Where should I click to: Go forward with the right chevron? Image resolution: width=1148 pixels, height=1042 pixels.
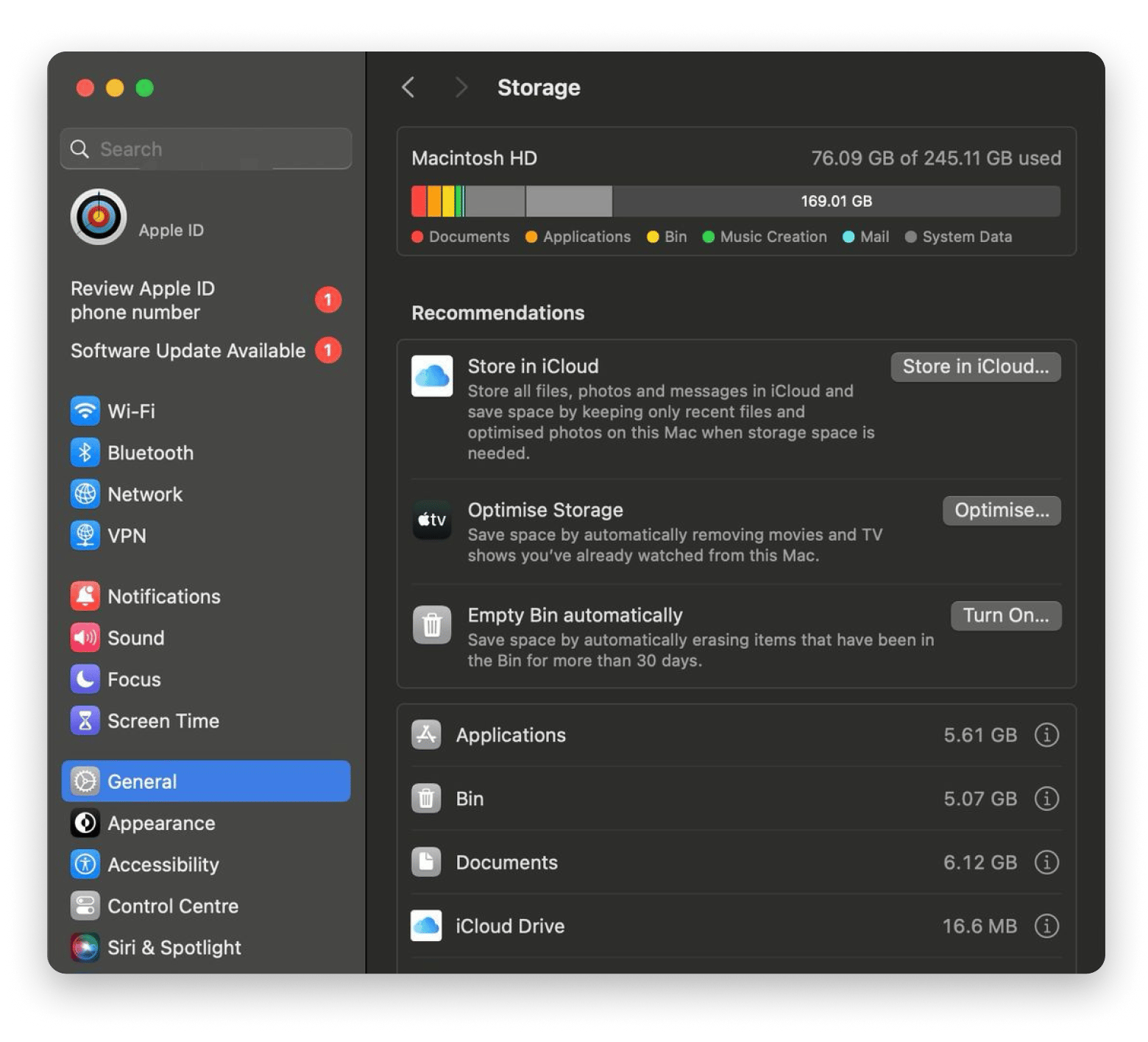(x=461, y=88)
